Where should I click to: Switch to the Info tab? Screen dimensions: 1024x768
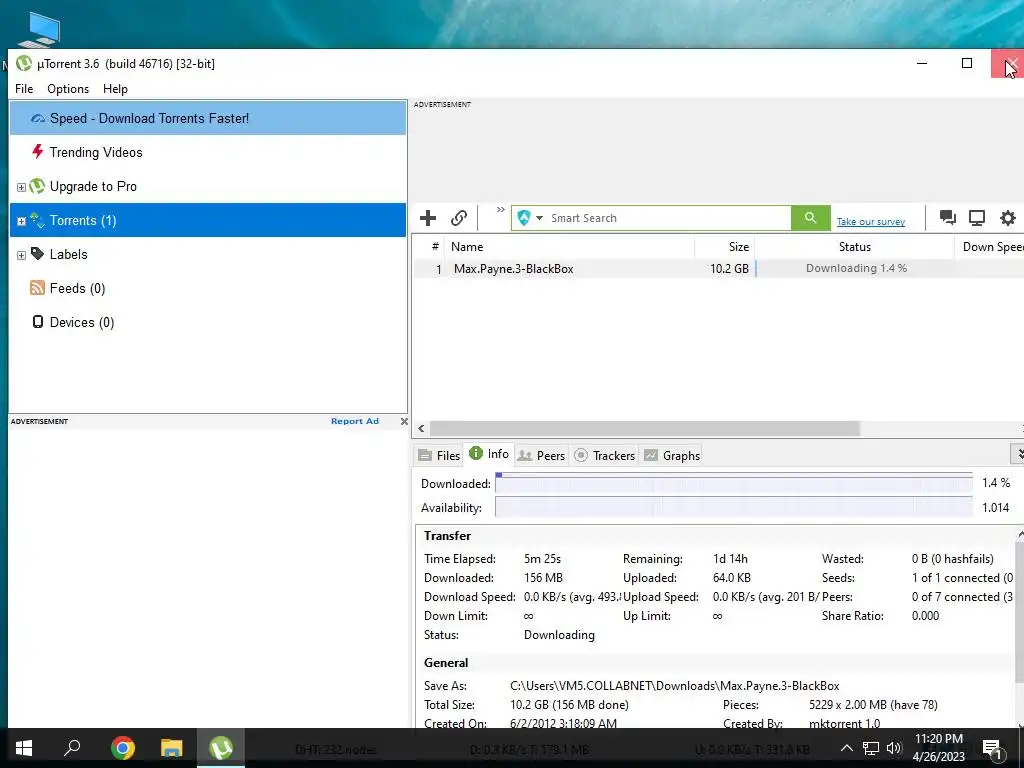coord(489,454)
